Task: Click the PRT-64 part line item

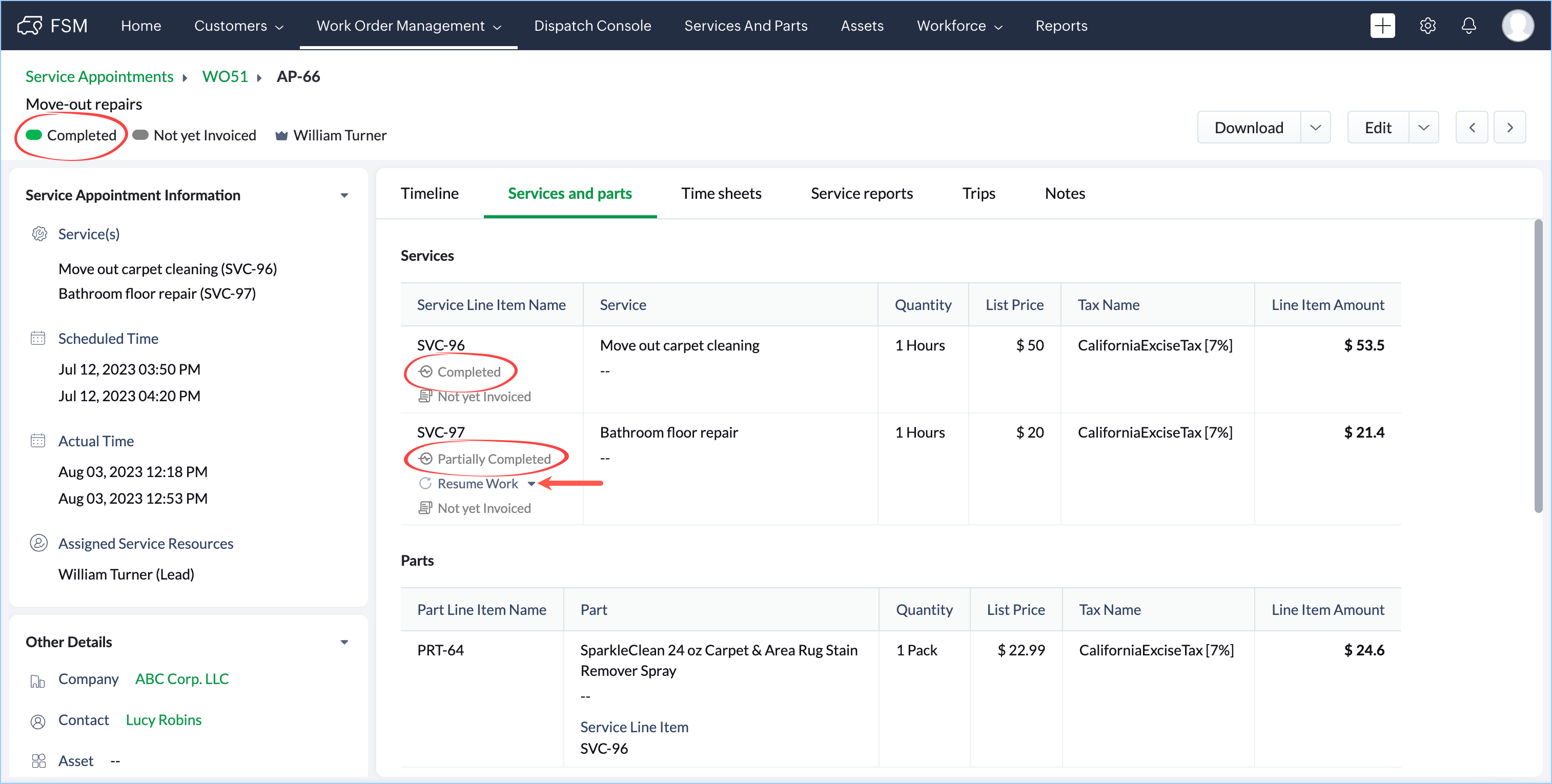Action: pos(440,650)
